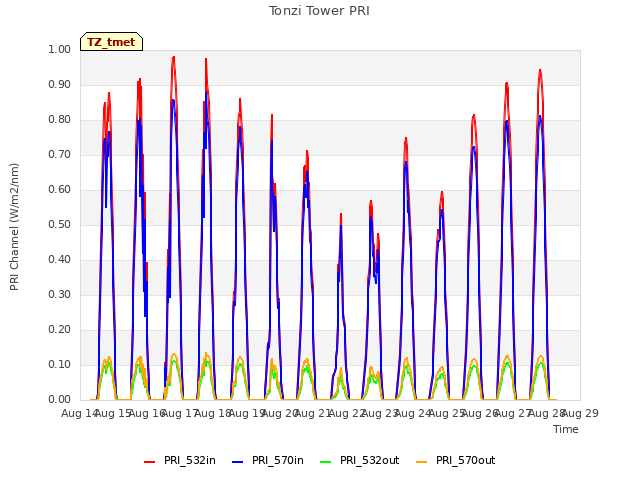This screenshot has height=480, width=640.
Task: Click the 0.70 y-axis tick label
Action: point(60,154)
